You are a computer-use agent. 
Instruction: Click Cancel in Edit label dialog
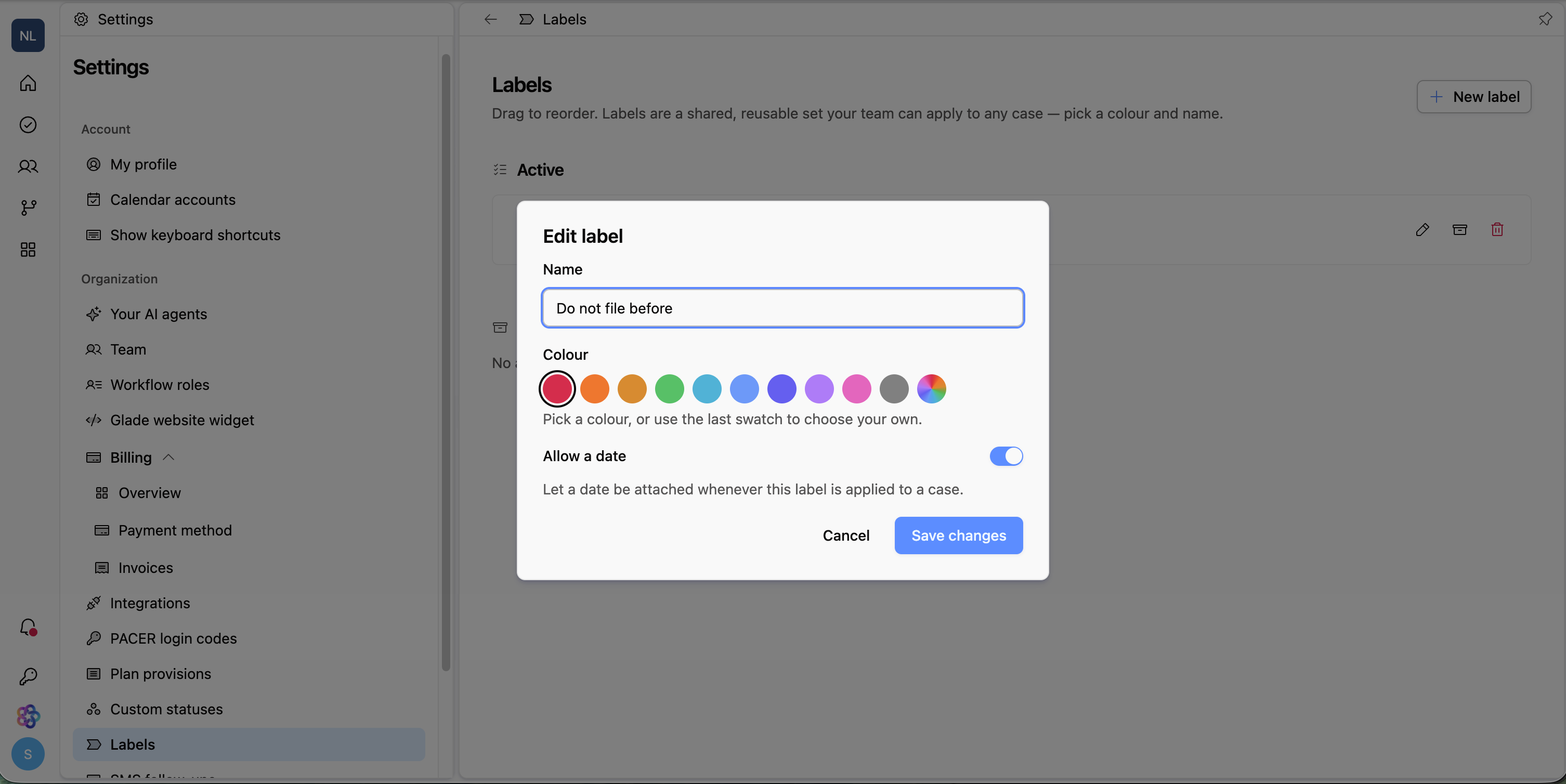coord(845,535)
